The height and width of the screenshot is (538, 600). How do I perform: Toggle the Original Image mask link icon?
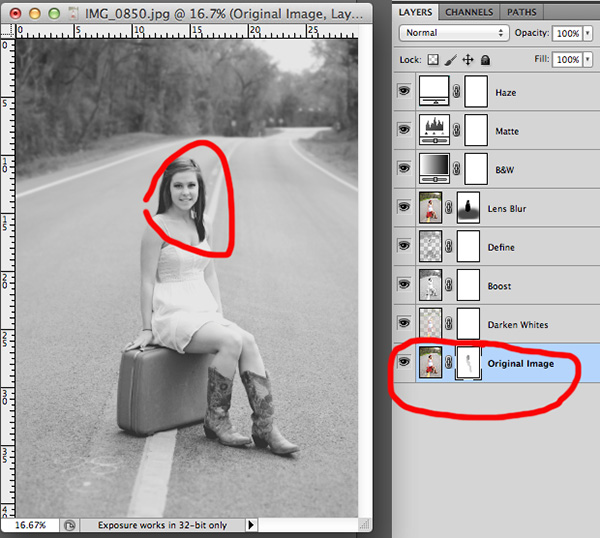(x=449, y=362)
